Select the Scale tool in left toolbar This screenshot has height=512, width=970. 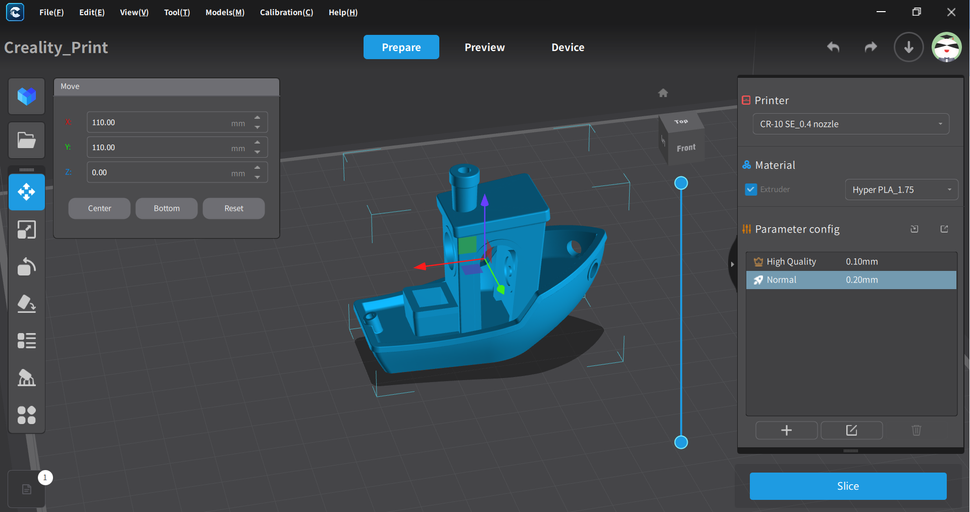pos(27,230)
